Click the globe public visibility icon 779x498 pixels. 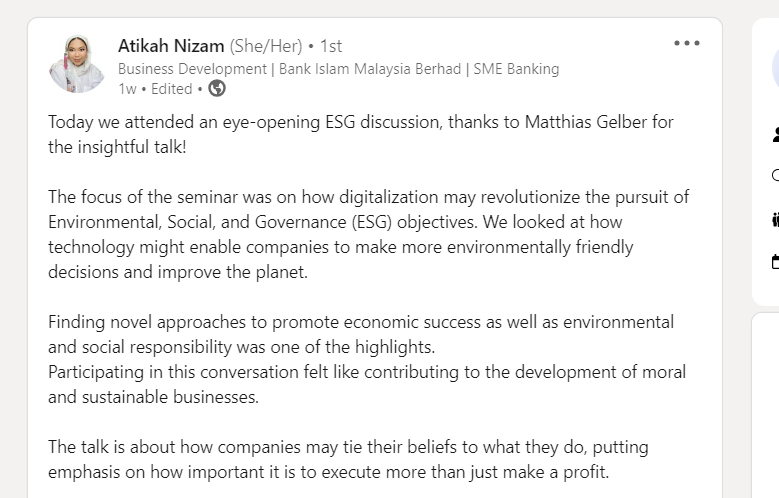point(217,88)
